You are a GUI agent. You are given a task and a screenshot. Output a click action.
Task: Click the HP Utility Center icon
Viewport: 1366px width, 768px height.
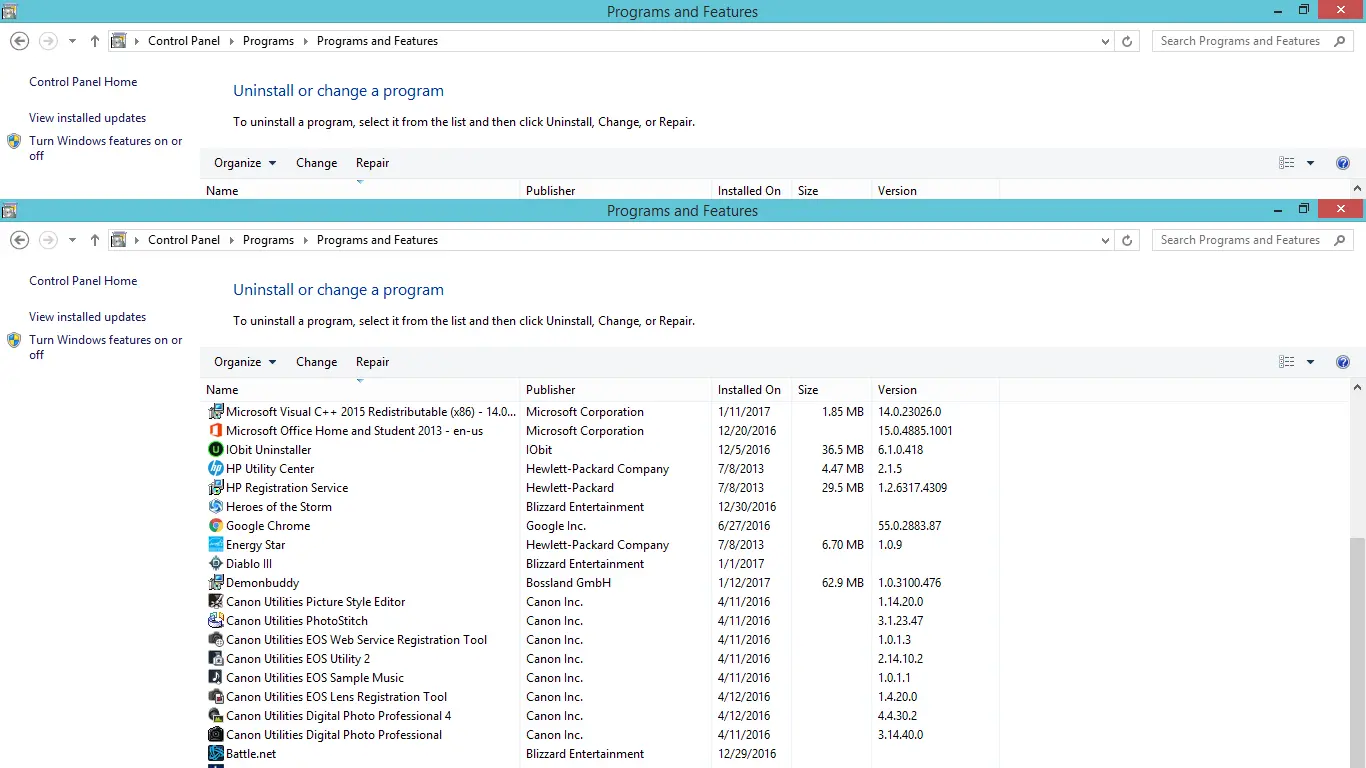215,469
